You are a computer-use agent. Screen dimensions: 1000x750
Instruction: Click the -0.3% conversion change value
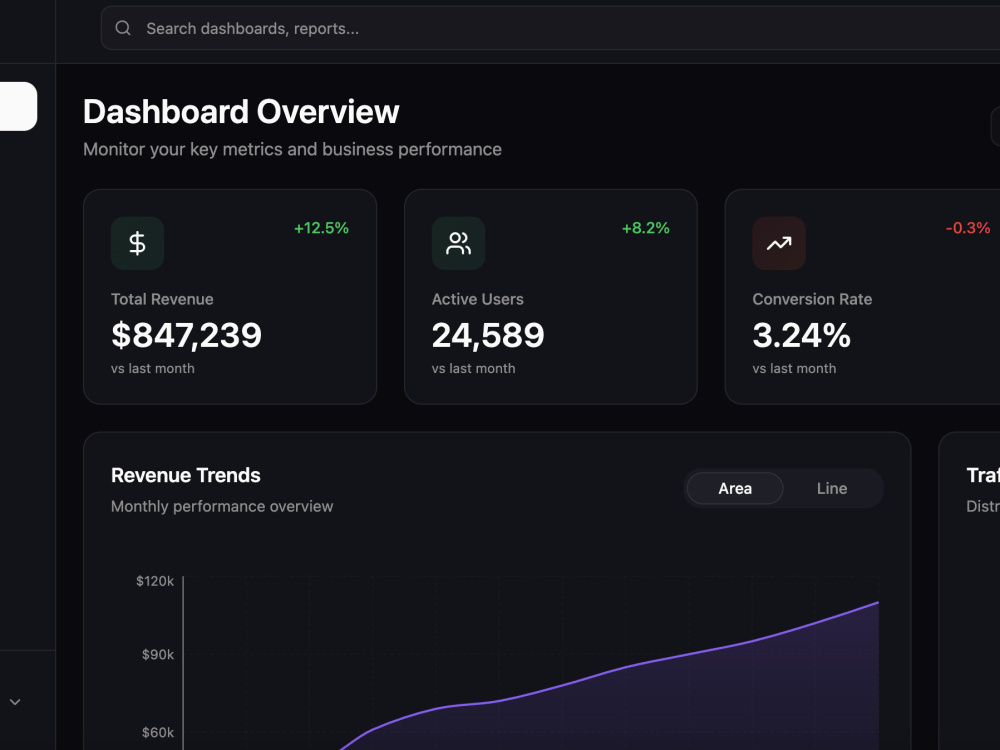[967, 228]
